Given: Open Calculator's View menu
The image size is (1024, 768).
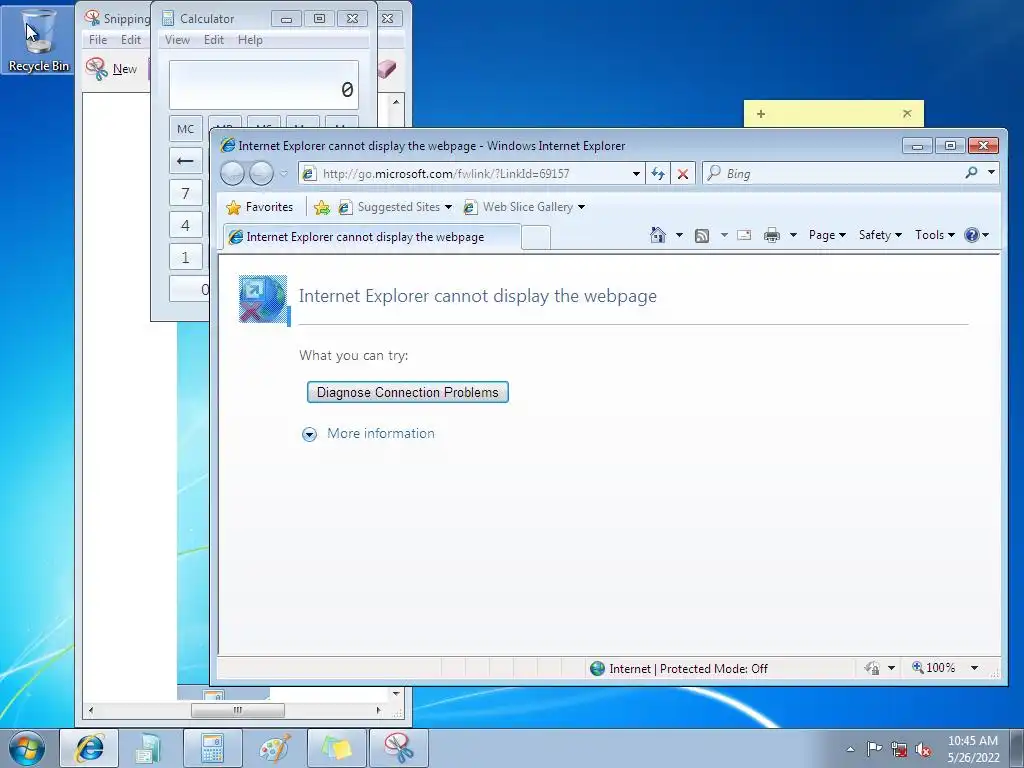Looking at the screenshot, I should point(177,40).
